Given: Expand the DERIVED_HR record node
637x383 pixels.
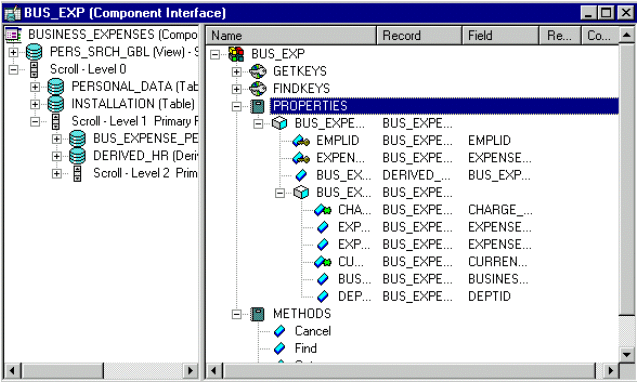Looking at the screenshot, I should (x=56, y=156).
